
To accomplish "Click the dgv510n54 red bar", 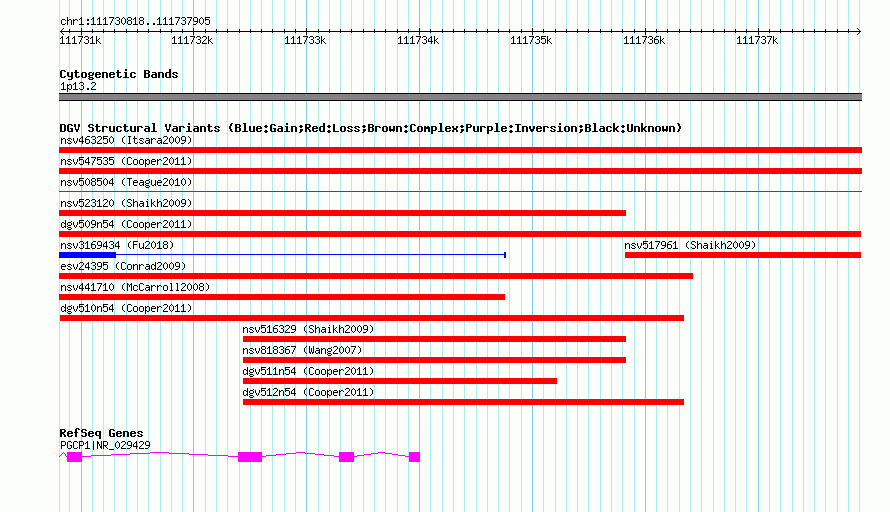I will pyautogui.click(x=372, y=318).
